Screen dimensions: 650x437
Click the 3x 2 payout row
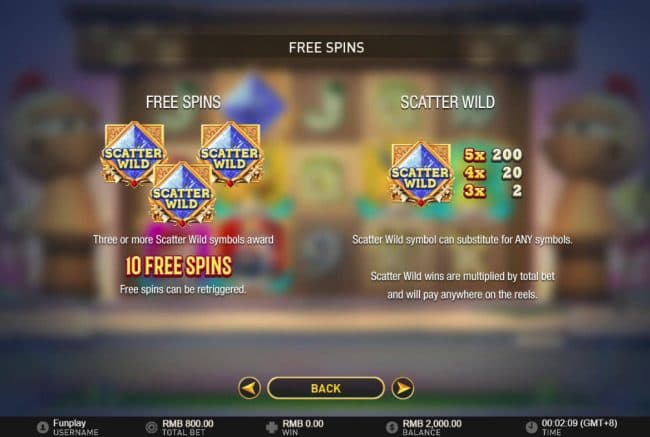tap(493, 191)
